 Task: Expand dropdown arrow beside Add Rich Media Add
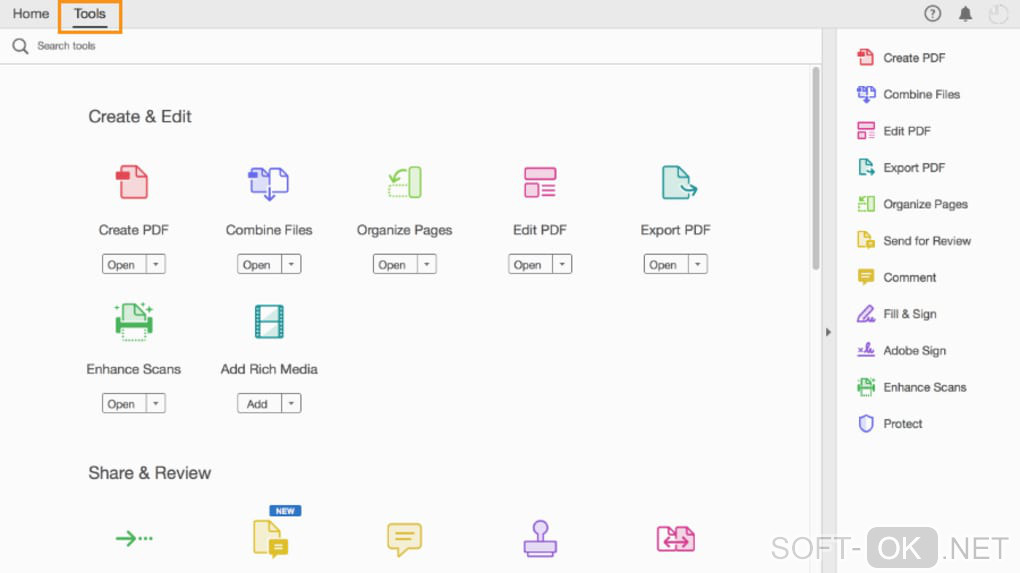(291, 403)
